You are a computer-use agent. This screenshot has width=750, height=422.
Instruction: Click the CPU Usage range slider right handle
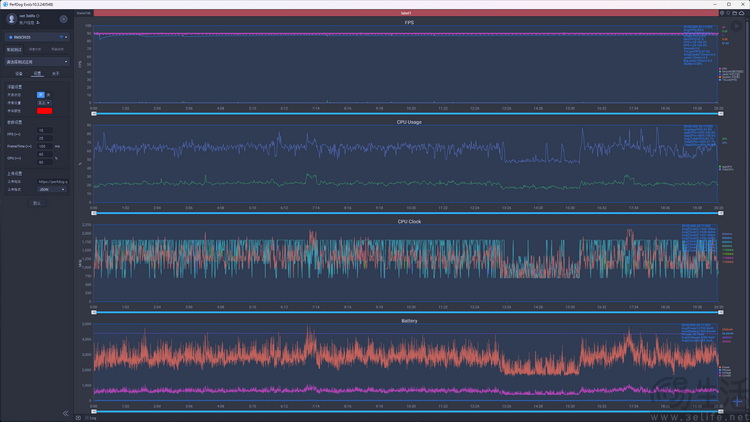[x=721, y=213]
